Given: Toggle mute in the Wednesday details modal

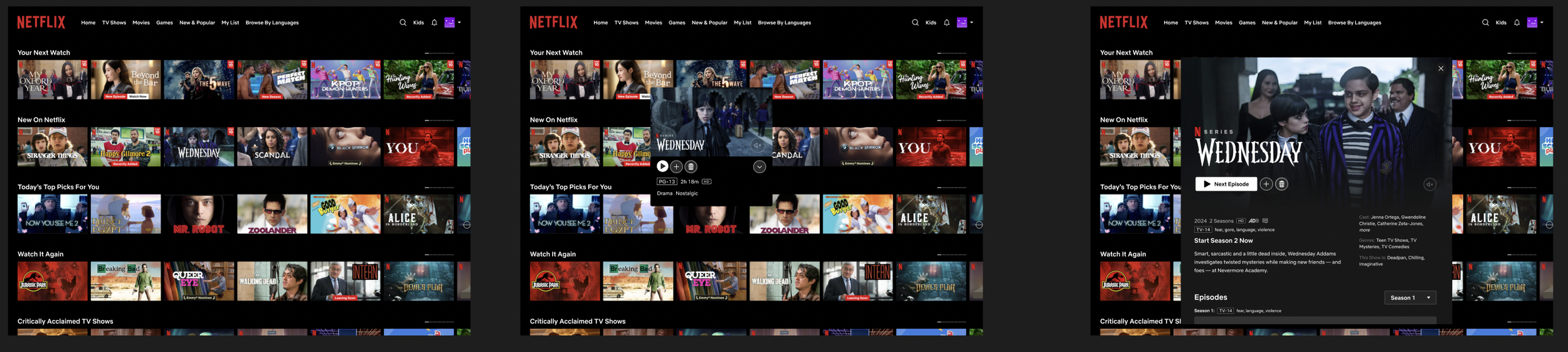Looking at the screenshot, I should pyautogui.click(x=1429, y=184).
